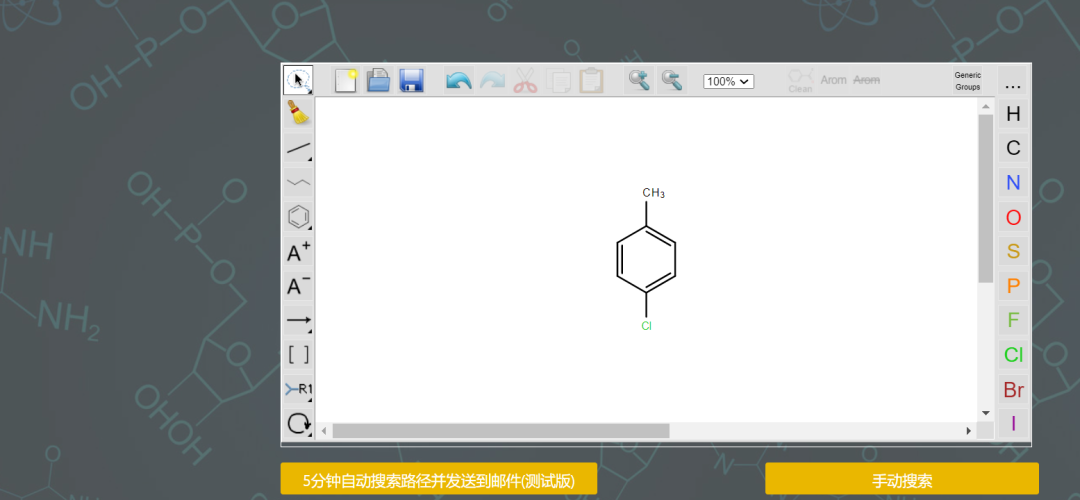Apply struck-through Arom dearomatize
Viewport: 1080px width, 500px height.
pyautogui.click(x=866, y=80)
